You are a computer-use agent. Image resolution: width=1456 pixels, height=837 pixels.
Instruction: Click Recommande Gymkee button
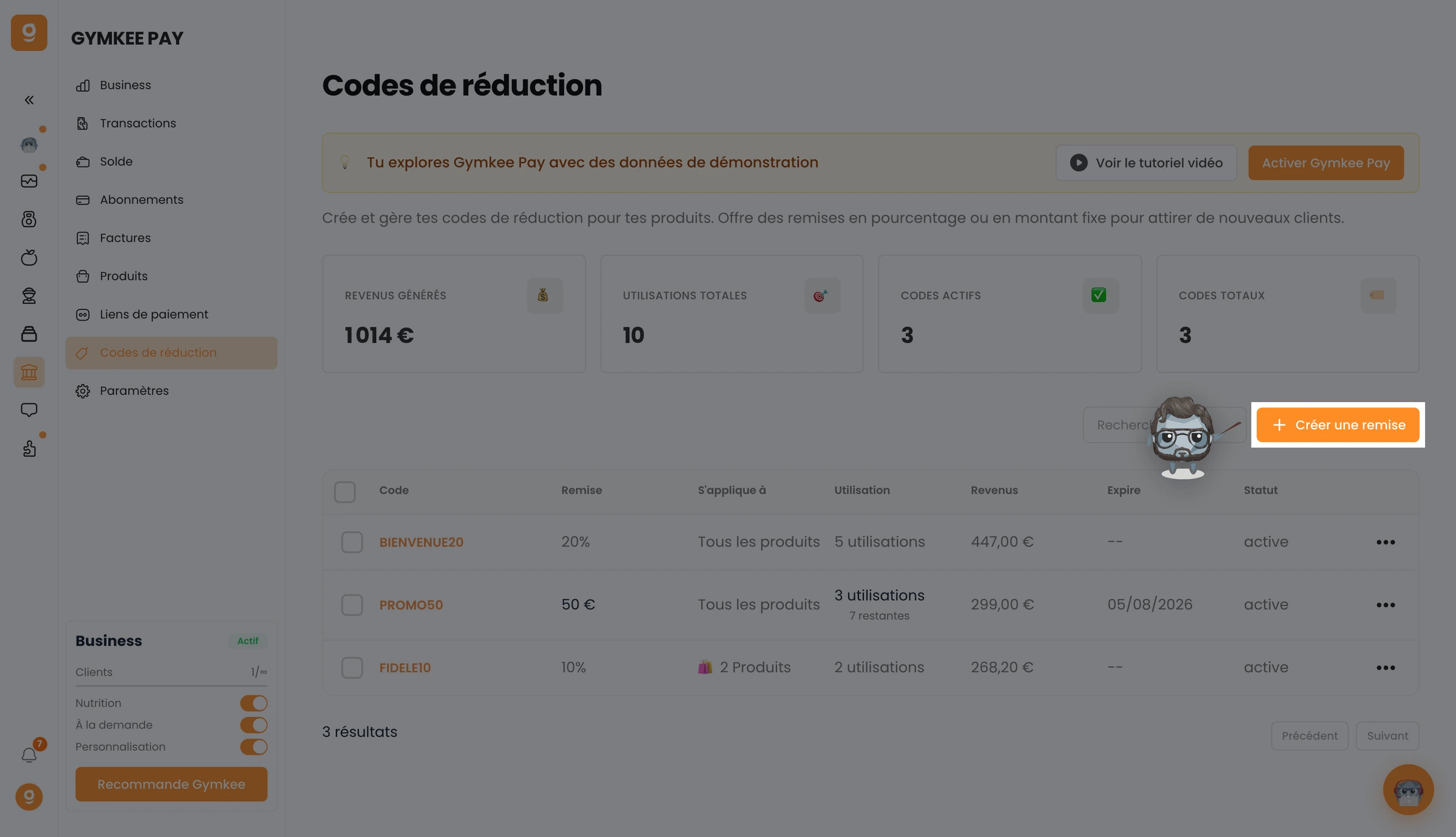point(172,784)
